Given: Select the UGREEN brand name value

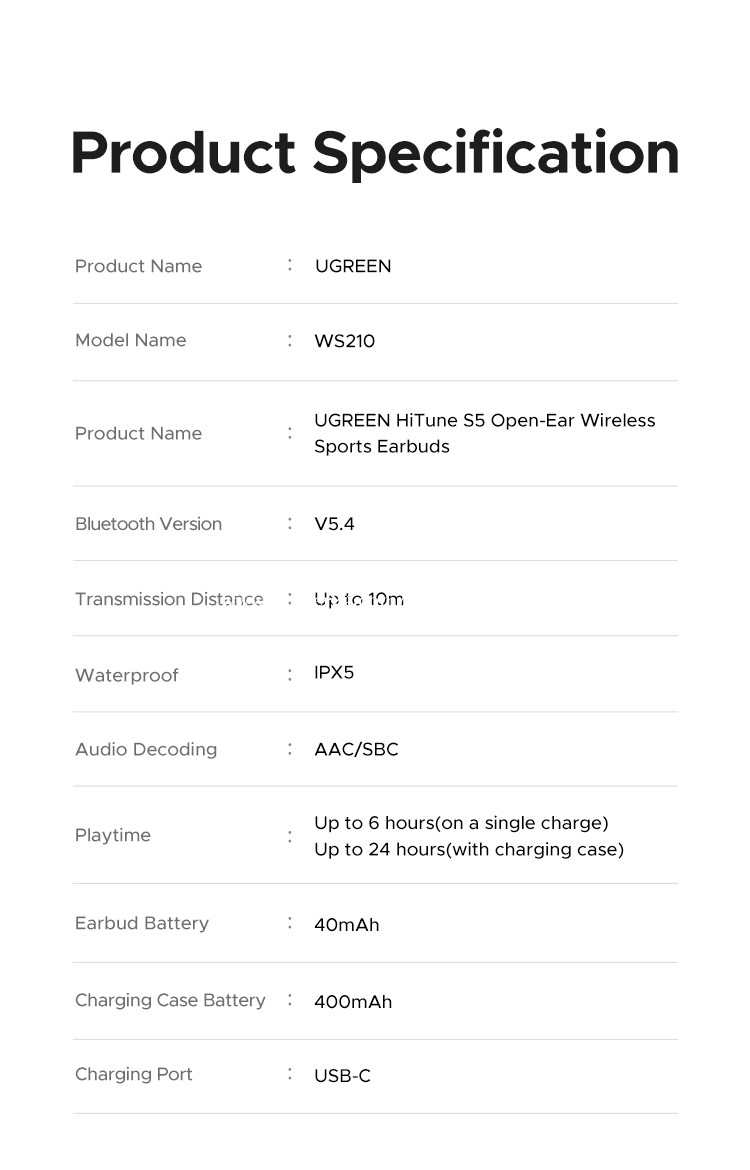Looking at the screenshot, I should (x=353, y=266).
